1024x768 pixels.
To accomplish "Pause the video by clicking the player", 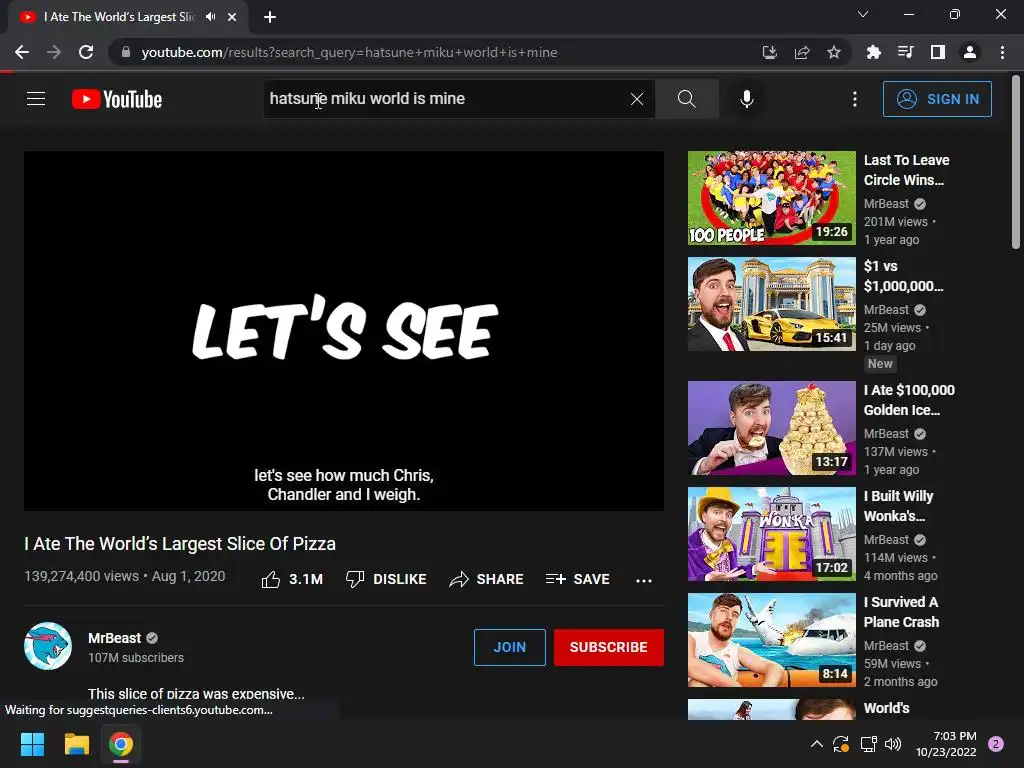I will (x=344, y=331).
